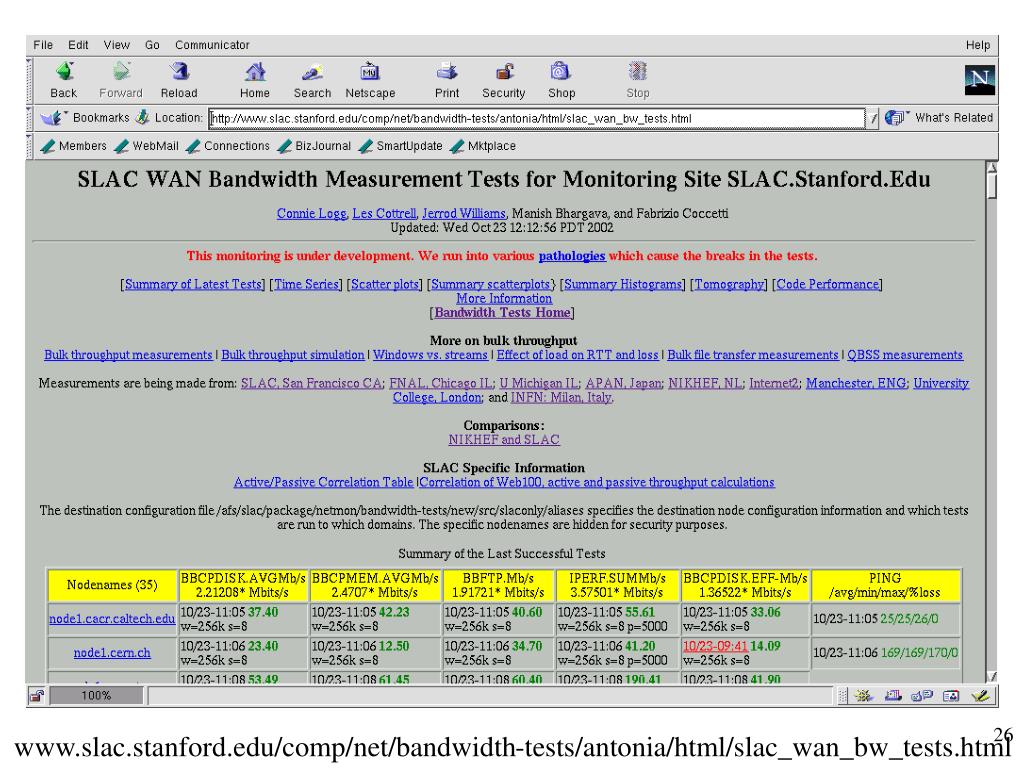Open node1.cacr.caltech.edu link
Viewport: 1024px width, 768px height.
pyautogui.click(x=112, y=619)
